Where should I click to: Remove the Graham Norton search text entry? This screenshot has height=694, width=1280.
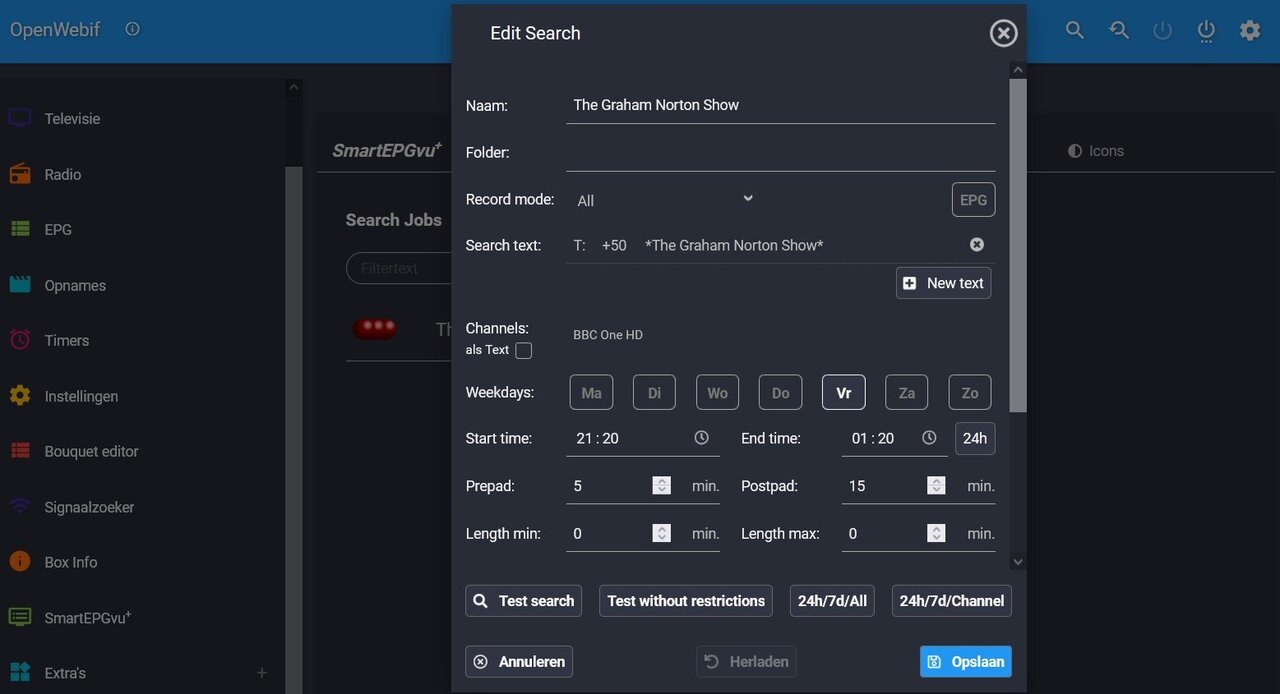977,245
